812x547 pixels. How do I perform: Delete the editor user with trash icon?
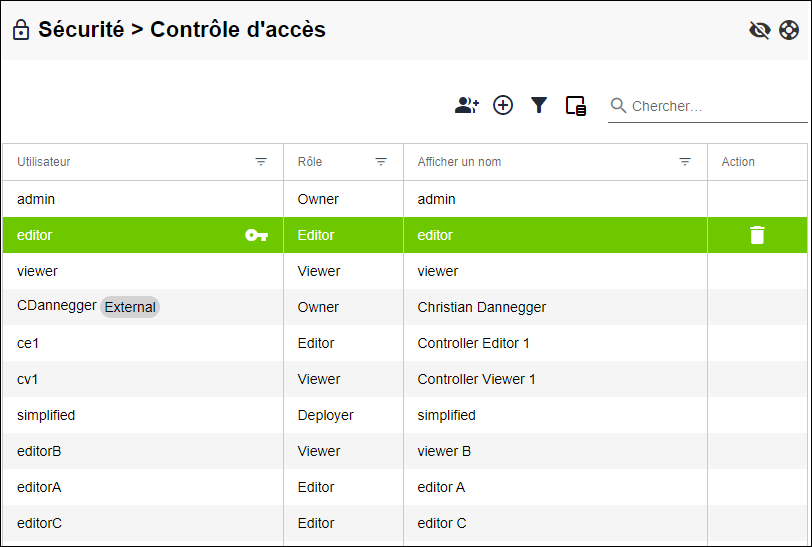[x=757, y=235]
